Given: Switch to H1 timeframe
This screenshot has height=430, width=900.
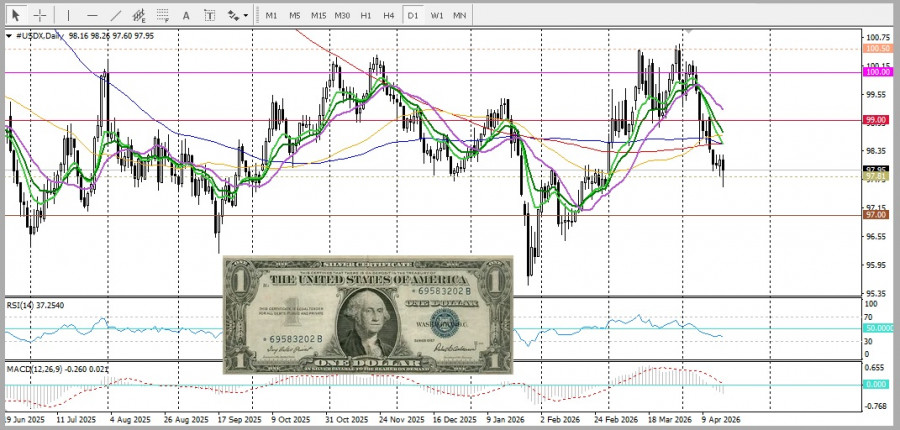Looking at the screenshot, I should tap(366, 16).
